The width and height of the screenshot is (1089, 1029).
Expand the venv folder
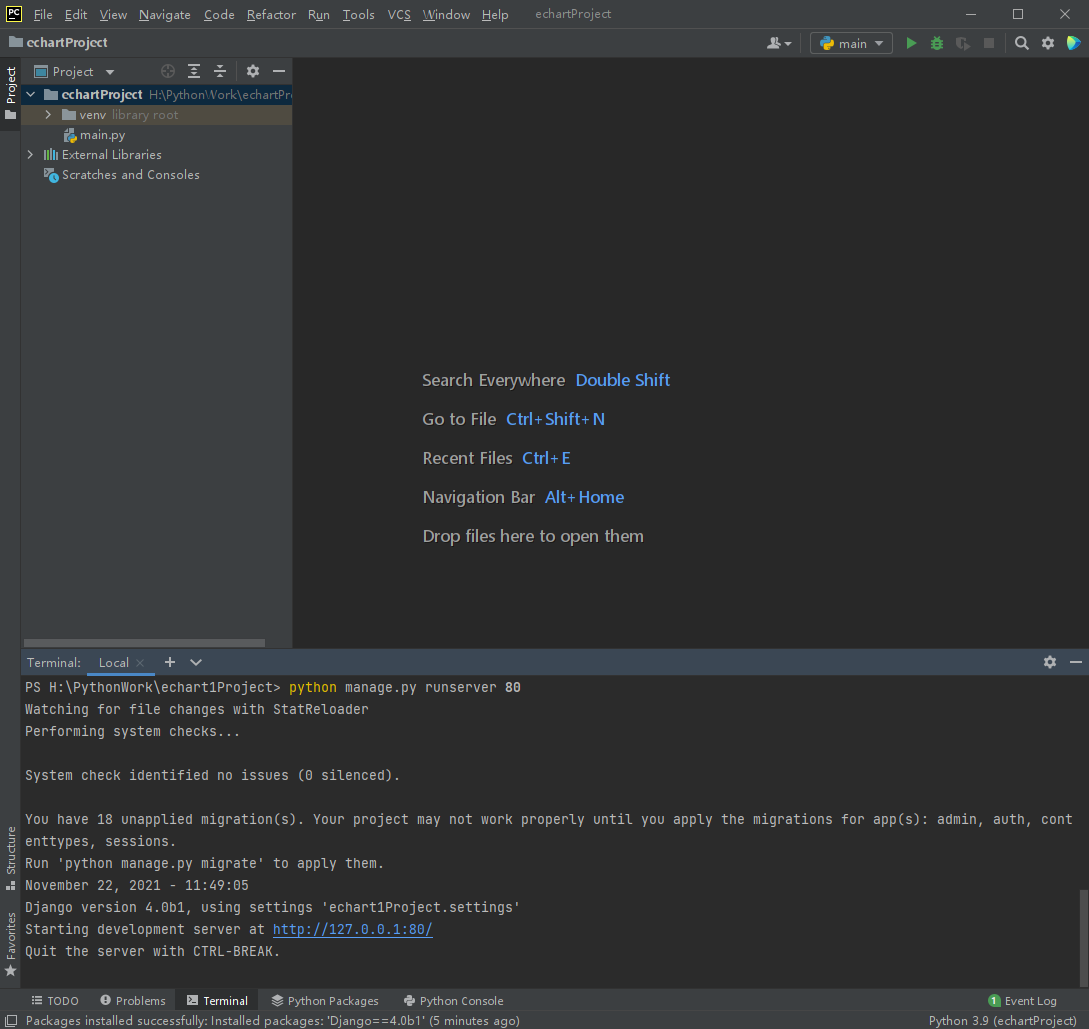[48, 115]
